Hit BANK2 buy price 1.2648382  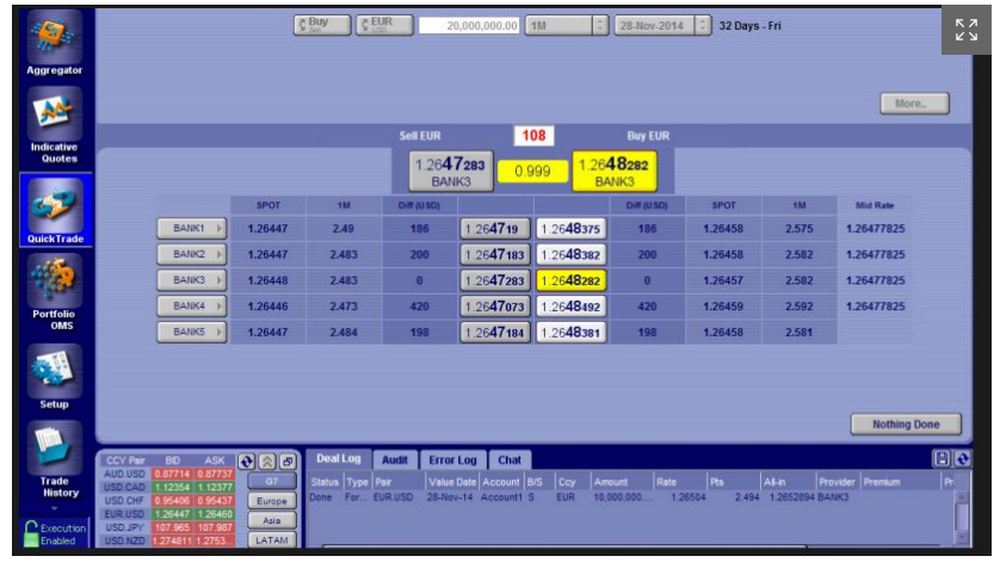(571, 255)
